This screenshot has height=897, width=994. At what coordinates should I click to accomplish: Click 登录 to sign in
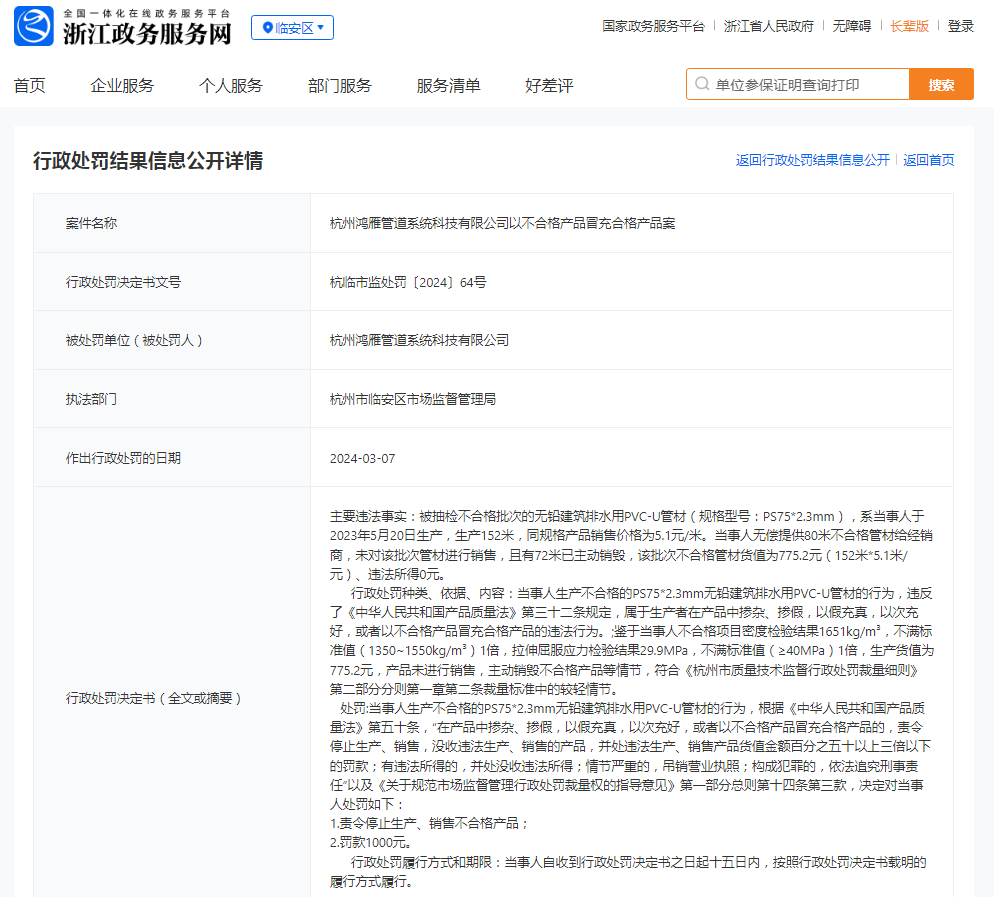pos(960,26)
